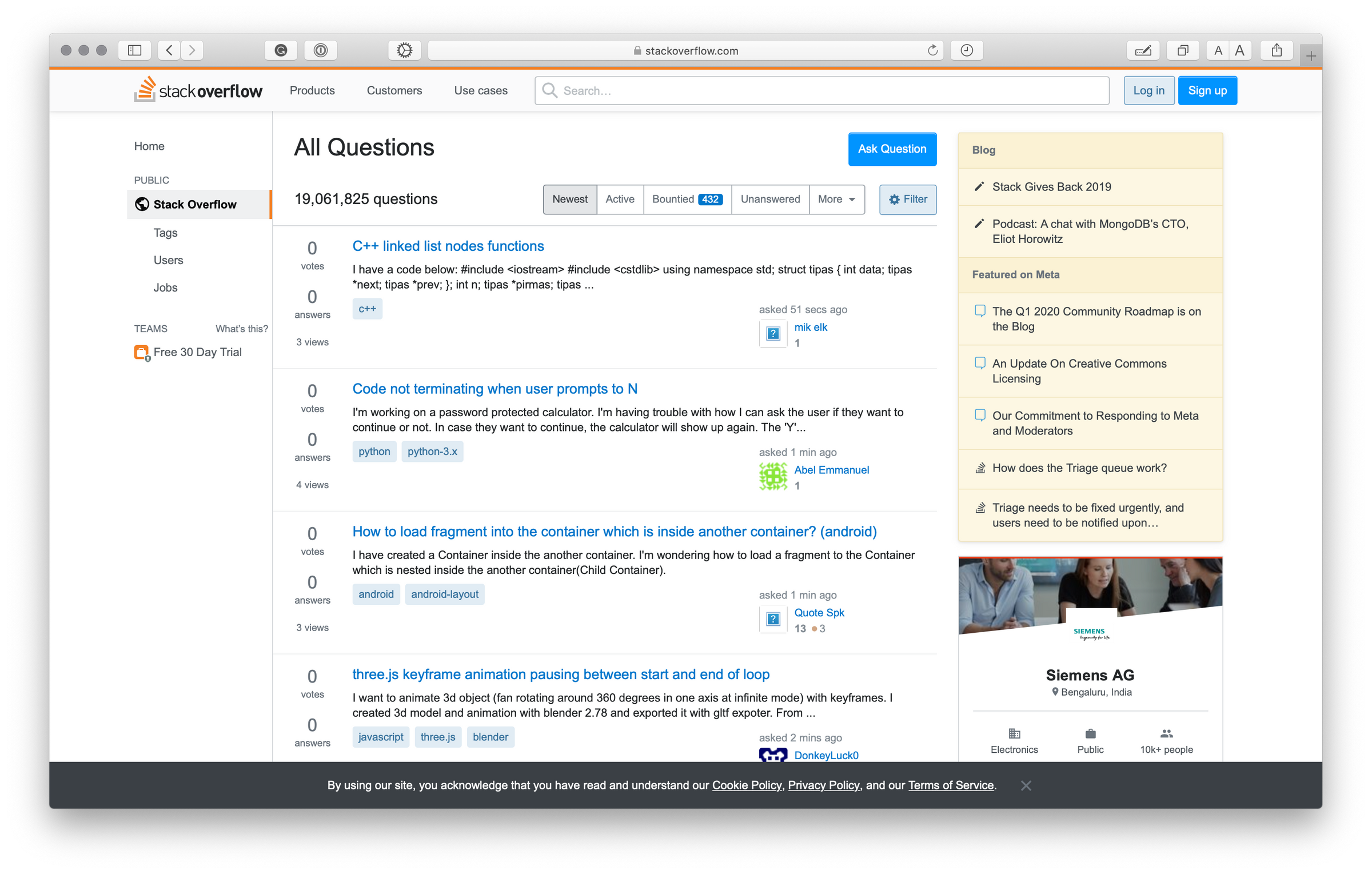Open the Products menu
The image size is (1372, 874).
[312, 90]
